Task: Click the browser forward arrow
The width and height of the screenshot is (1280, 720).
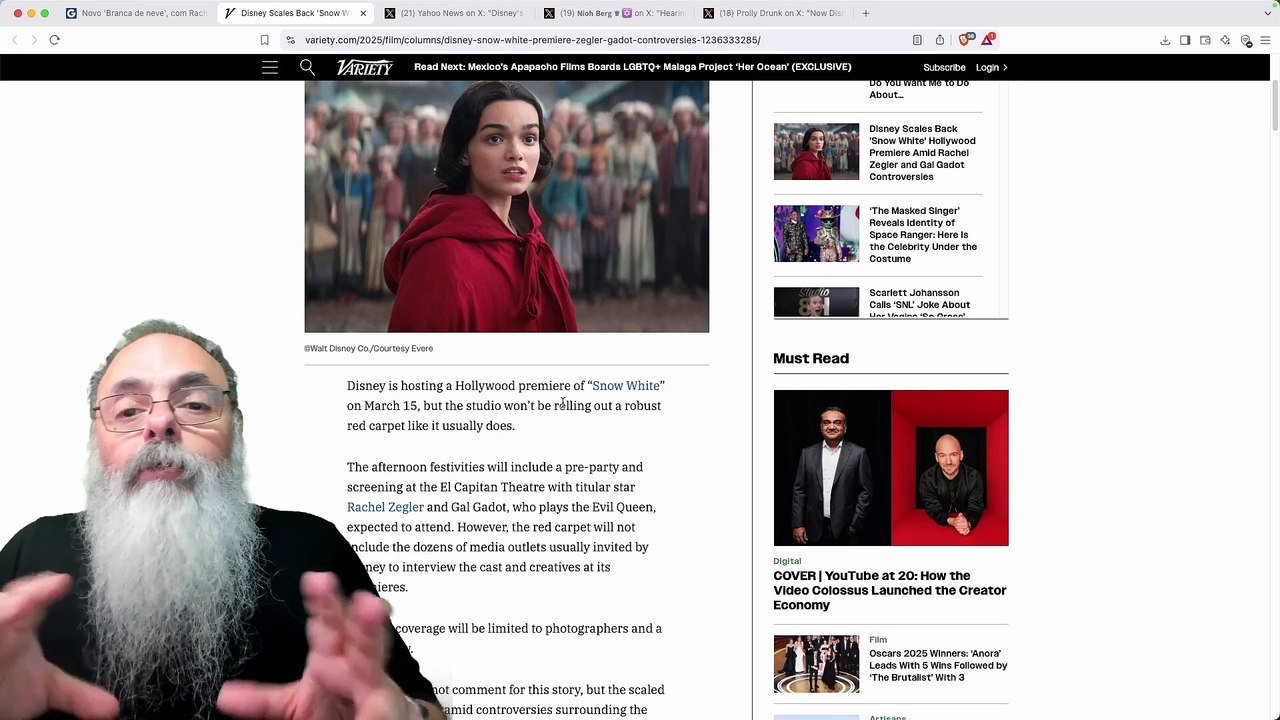Action: (34, 40)
